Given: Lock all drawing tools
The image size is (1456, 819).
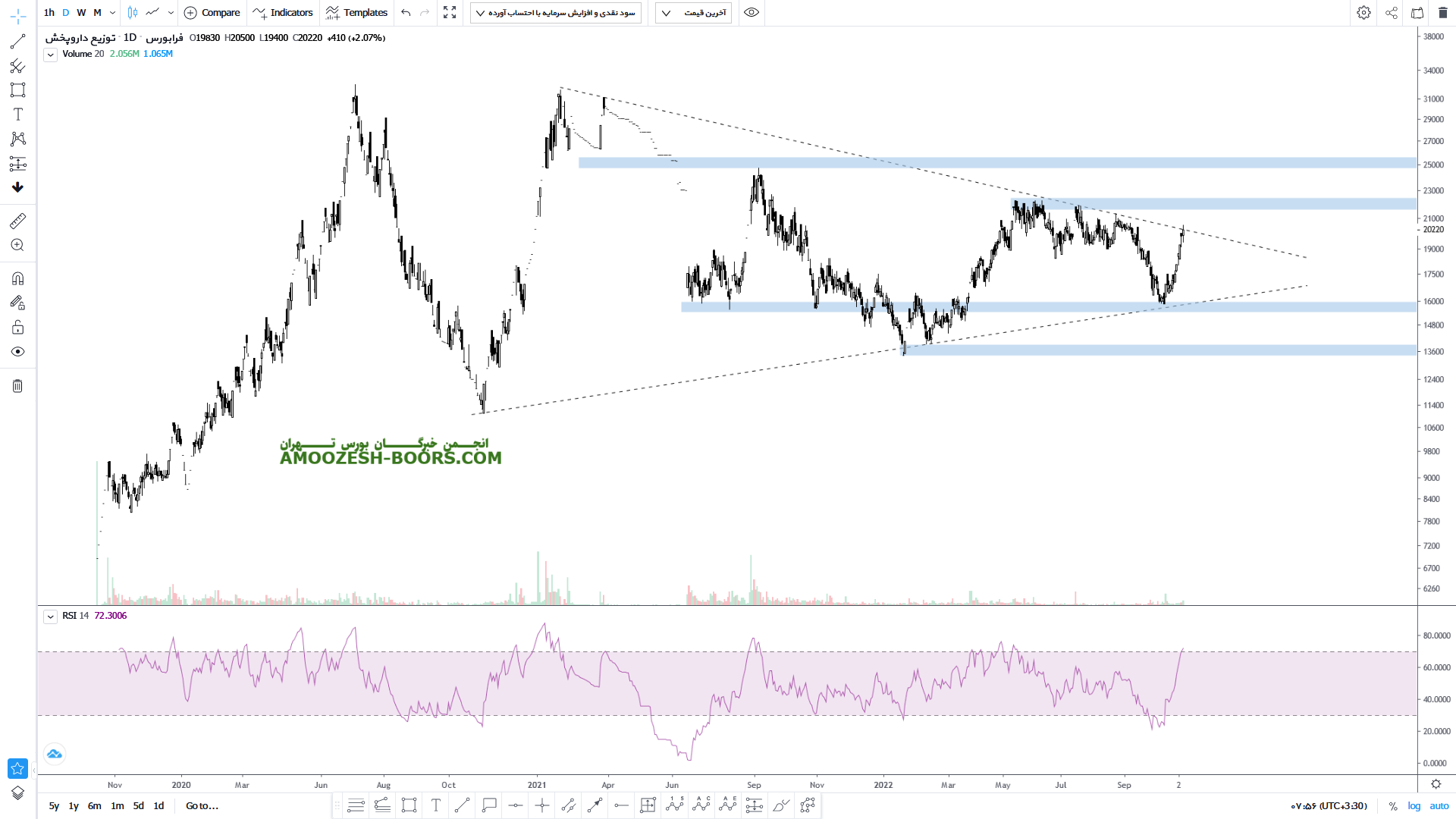Looking at the screenshot, I should 17,328.
